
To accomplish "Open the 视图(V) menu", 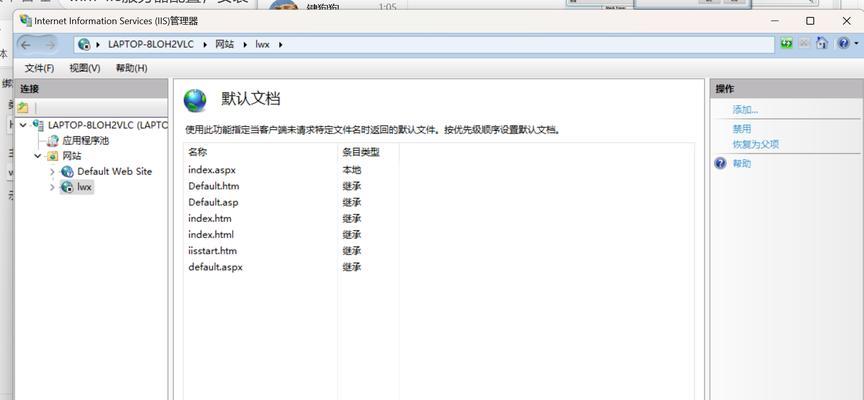I will (x=85, y=68).
